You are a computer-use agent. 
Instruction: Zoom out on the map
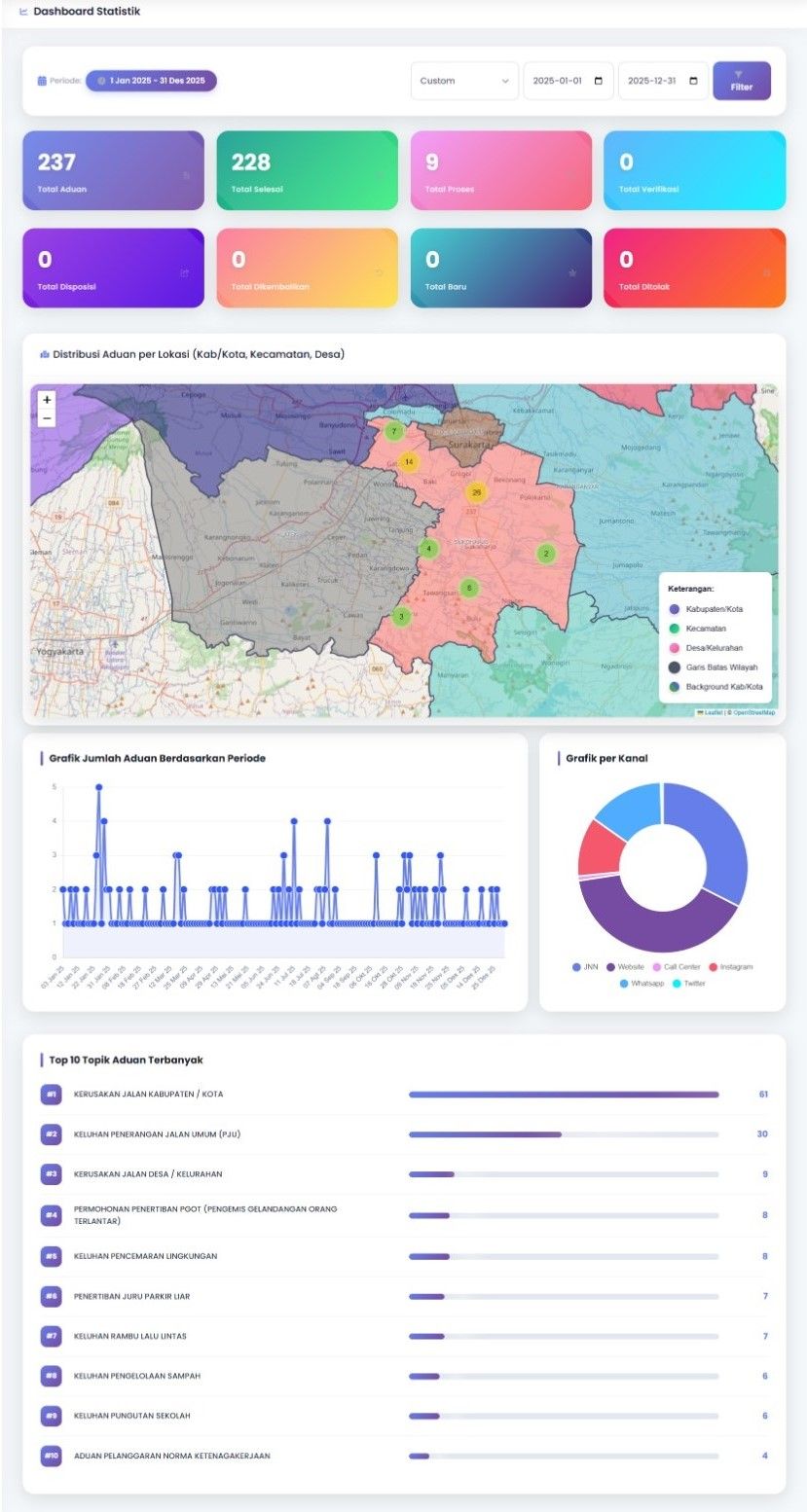coord(47,418)
